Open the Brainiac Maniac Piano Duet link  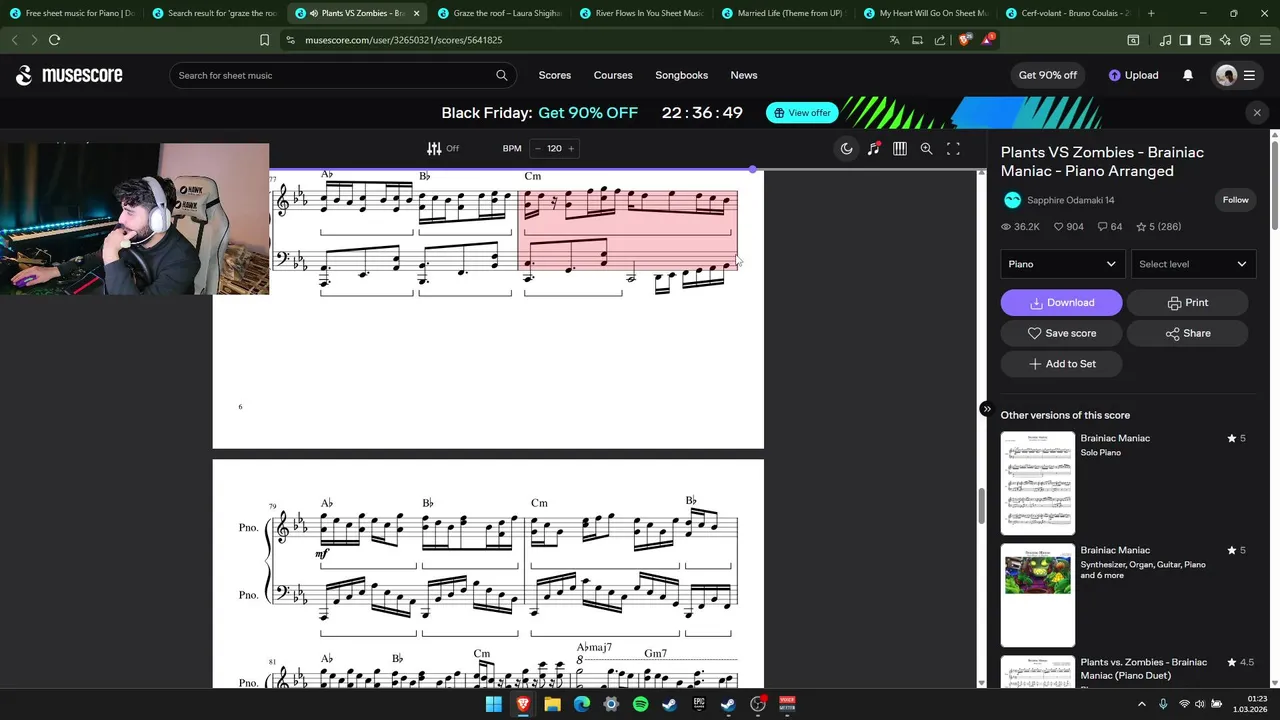pos(1143,668)
